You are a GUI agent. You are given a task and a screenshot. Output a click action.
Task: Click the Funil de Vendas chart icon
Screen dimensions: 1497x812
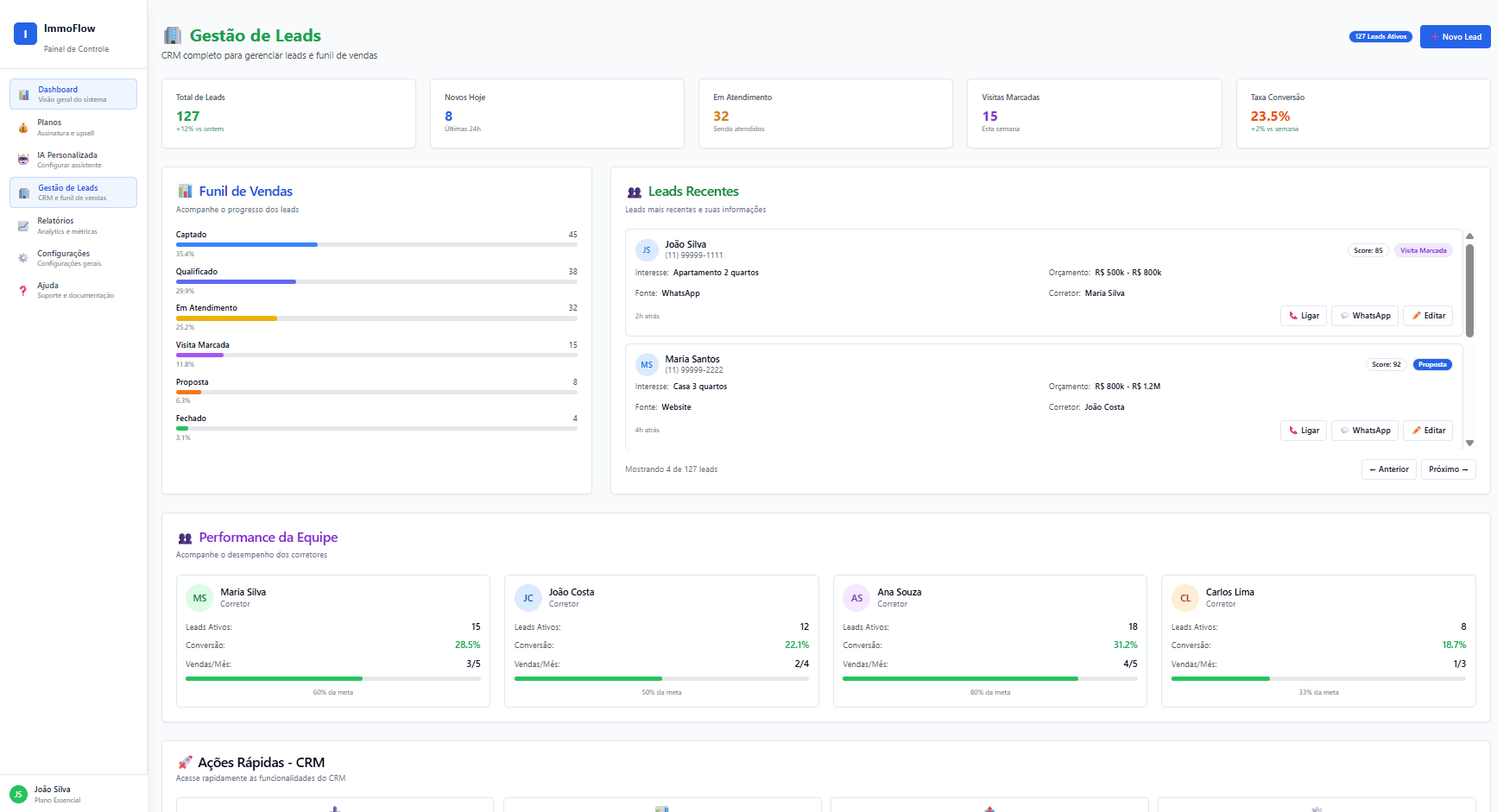(184, 191)
